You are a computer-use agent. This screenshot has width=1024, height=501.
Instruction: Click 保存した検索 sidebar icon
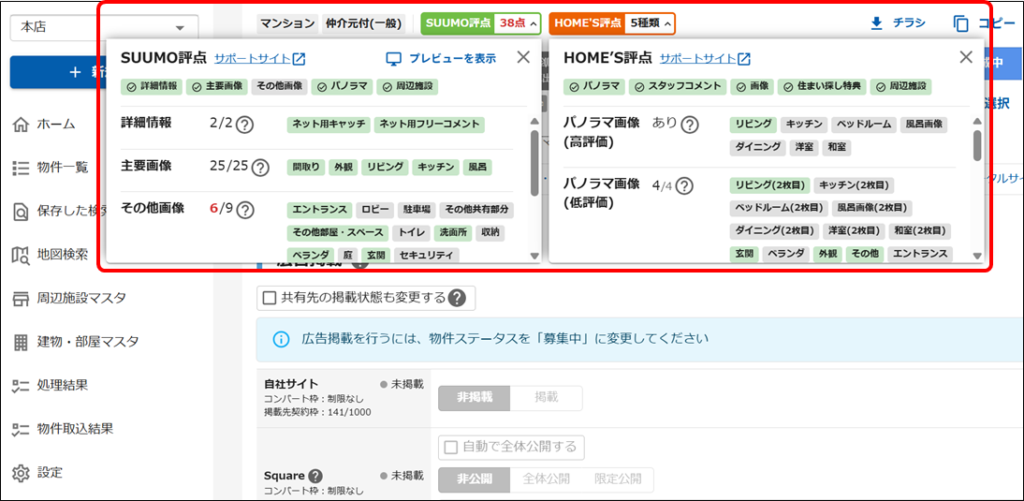[x=21, y=211]
